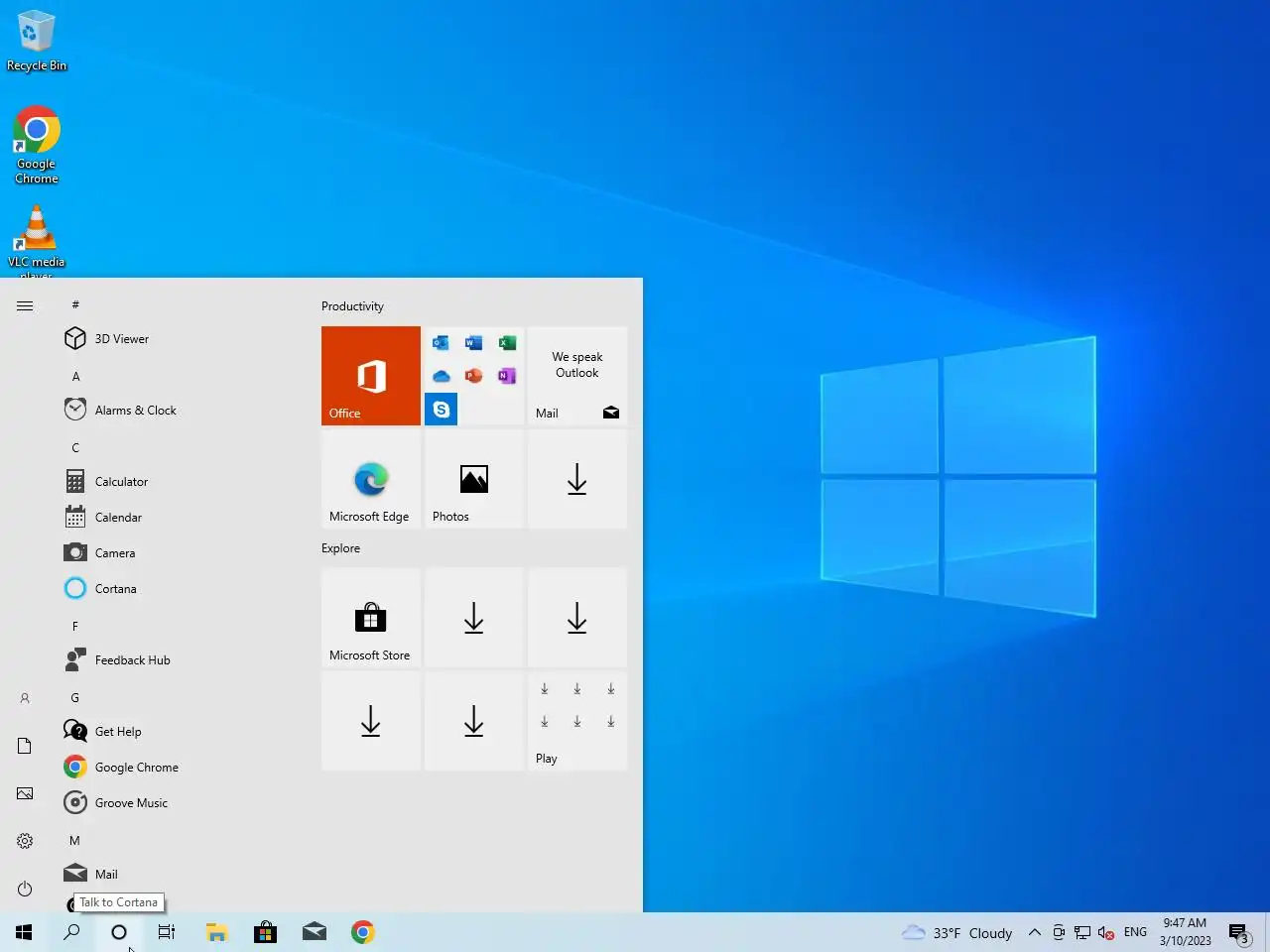Open Microsoft Store from taskbar

tap(265, 932)
